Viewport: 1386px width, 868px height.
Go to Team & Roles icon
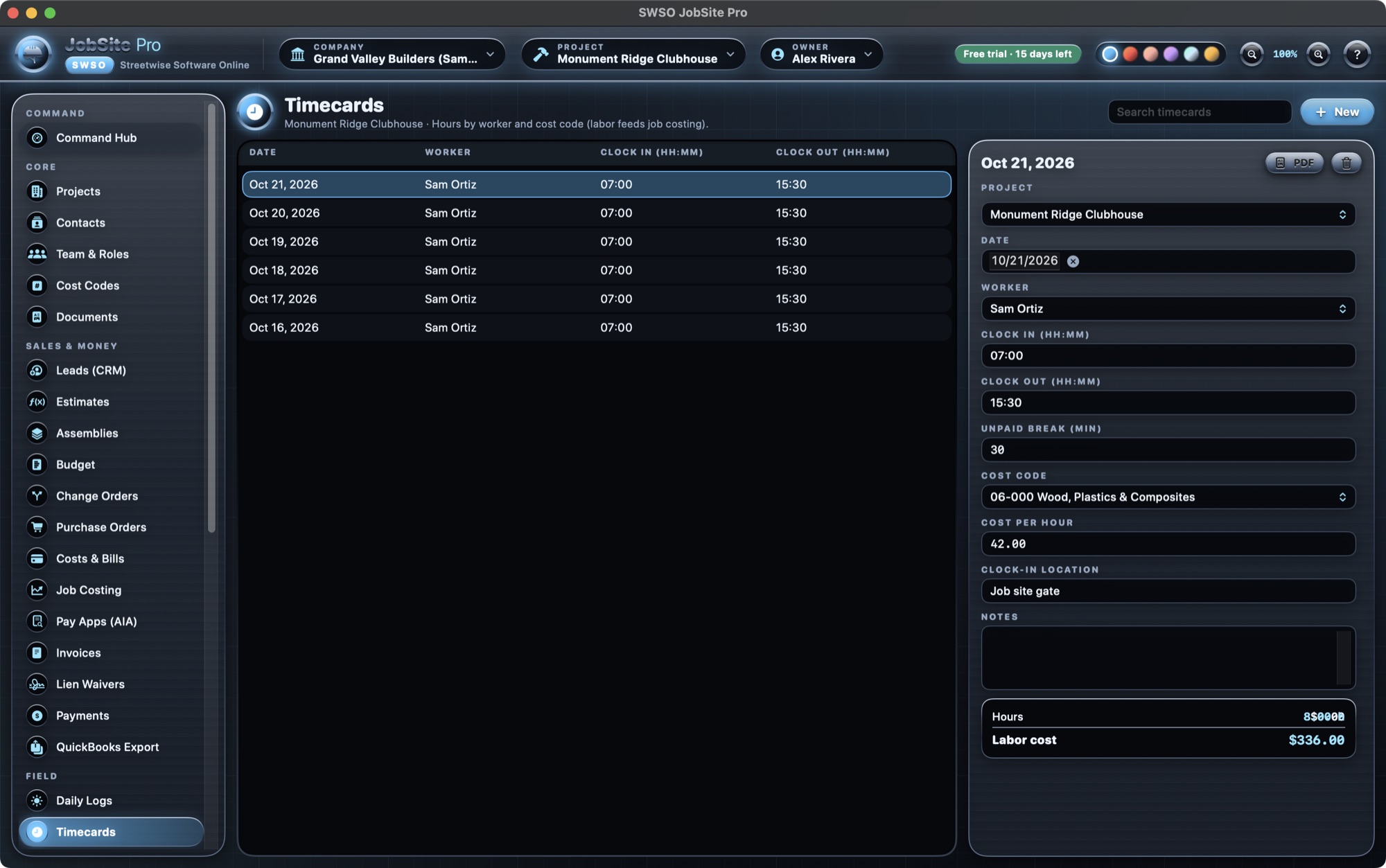point(37,254)
